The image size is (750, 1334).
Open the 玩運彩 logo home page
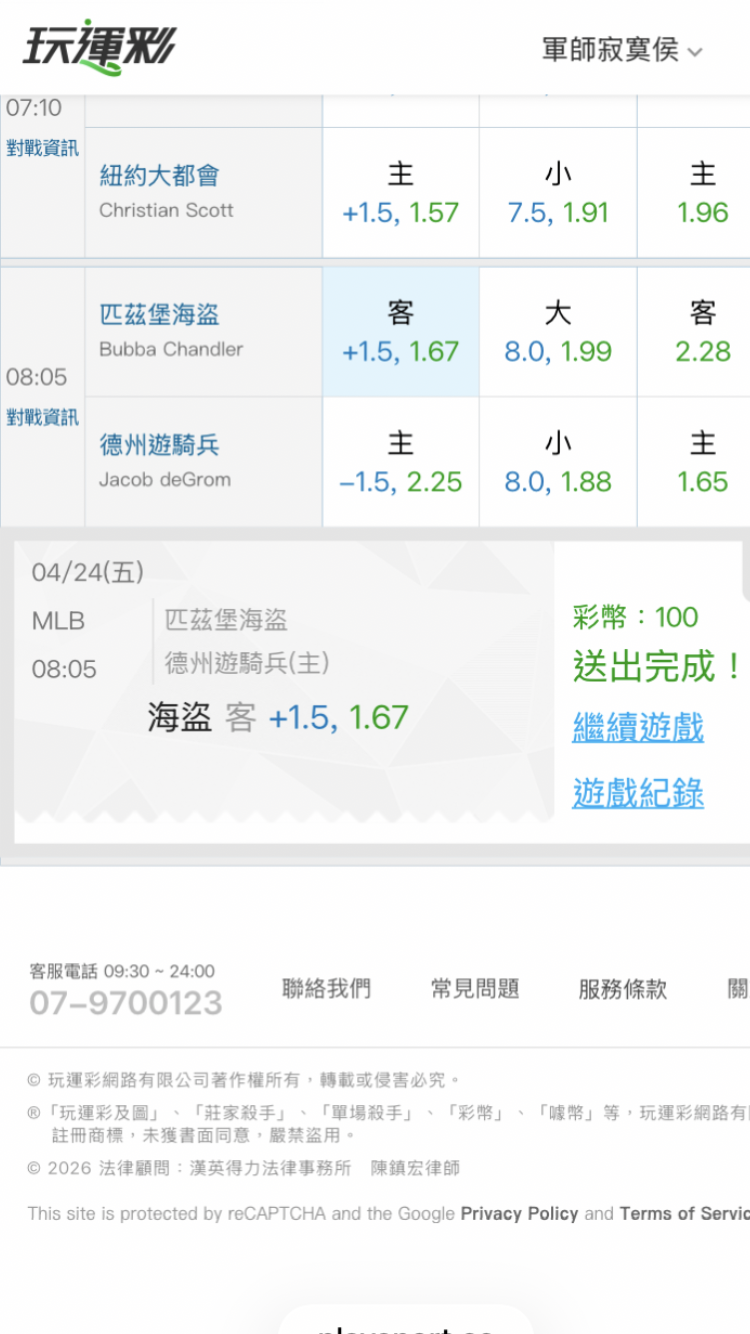coord(99,47)
